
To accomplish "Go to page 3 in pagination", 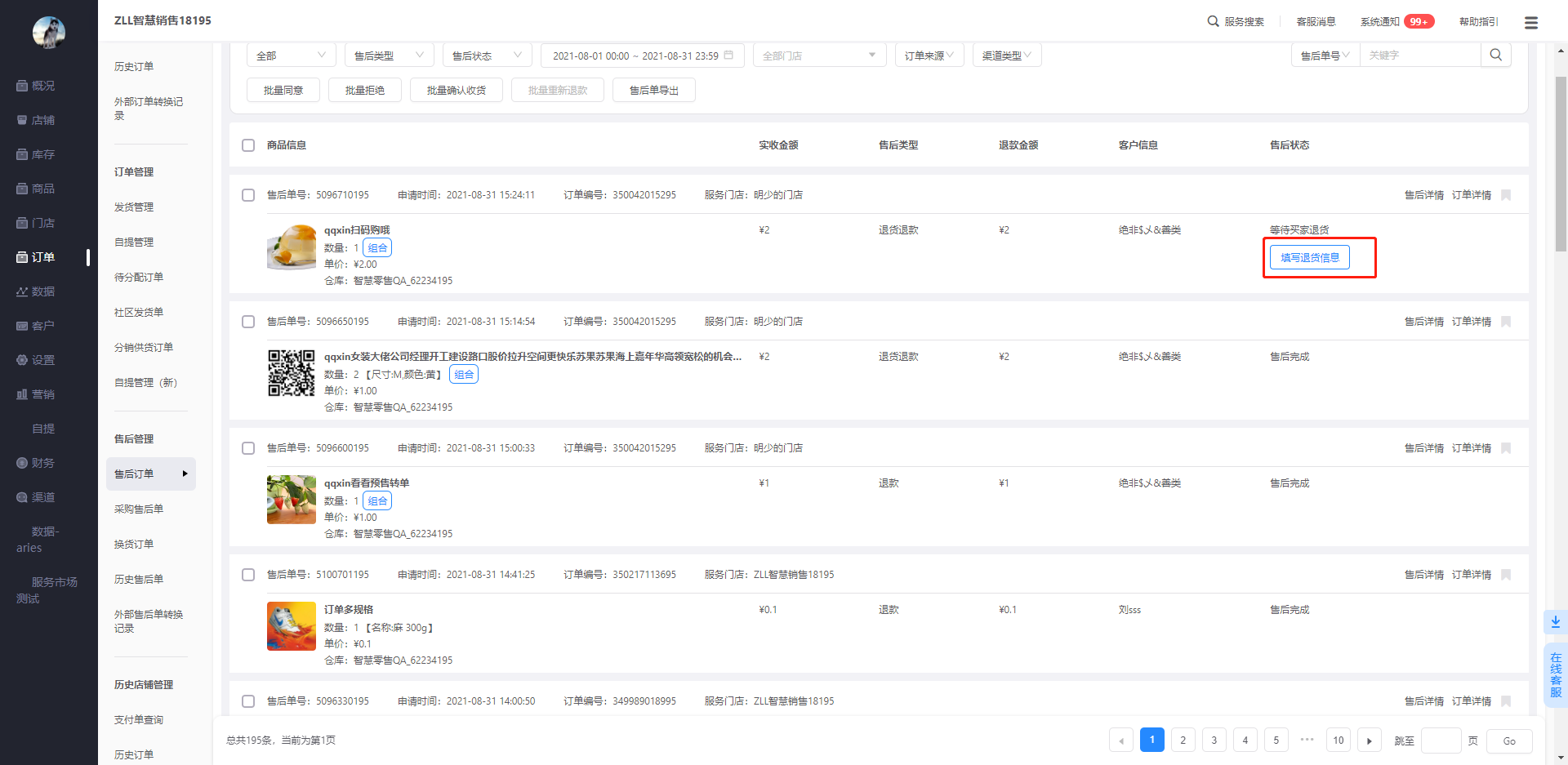I will coord(1214,741).
